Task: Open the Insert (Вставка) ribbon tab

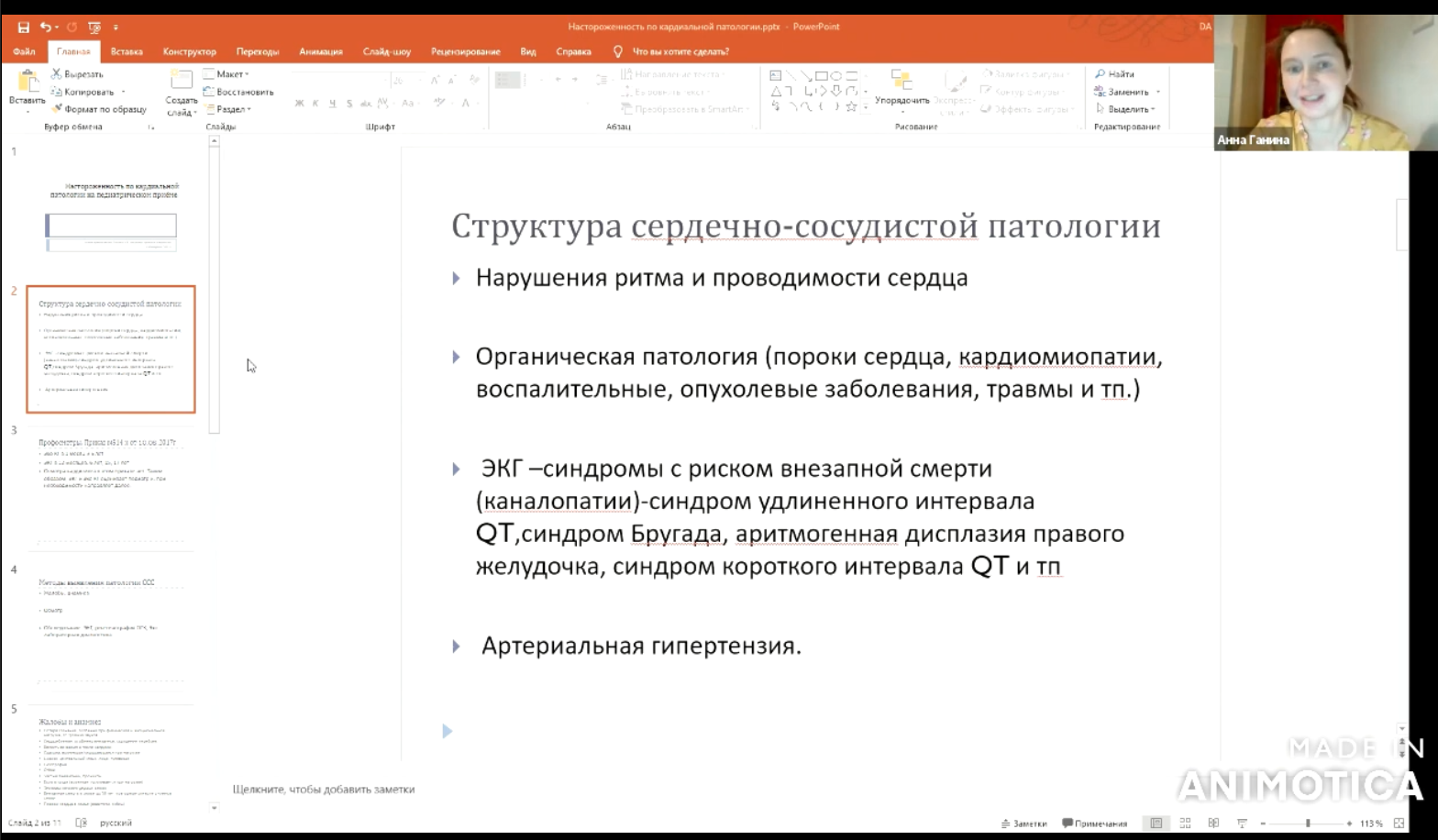Action: coord(127,52)
